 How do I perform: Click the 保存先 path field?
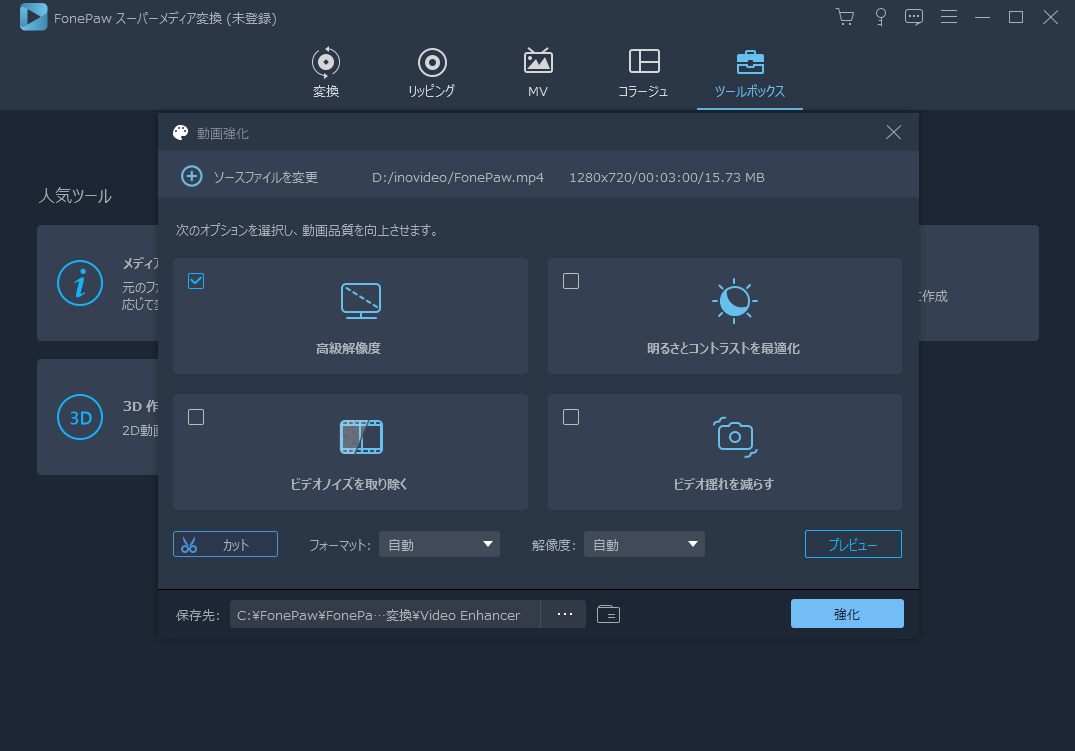tap(385, 615)
